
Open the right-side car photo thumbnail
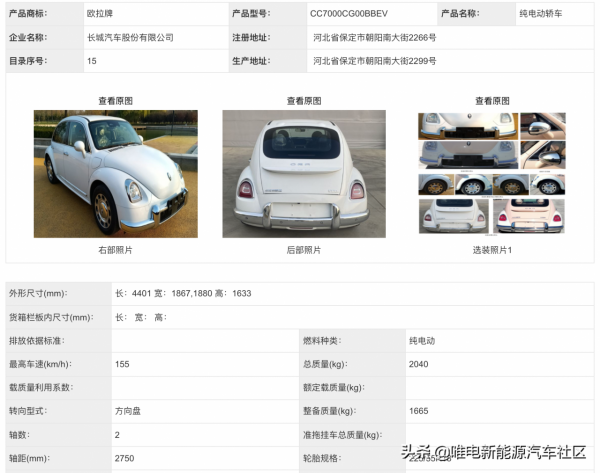(116, 174)
